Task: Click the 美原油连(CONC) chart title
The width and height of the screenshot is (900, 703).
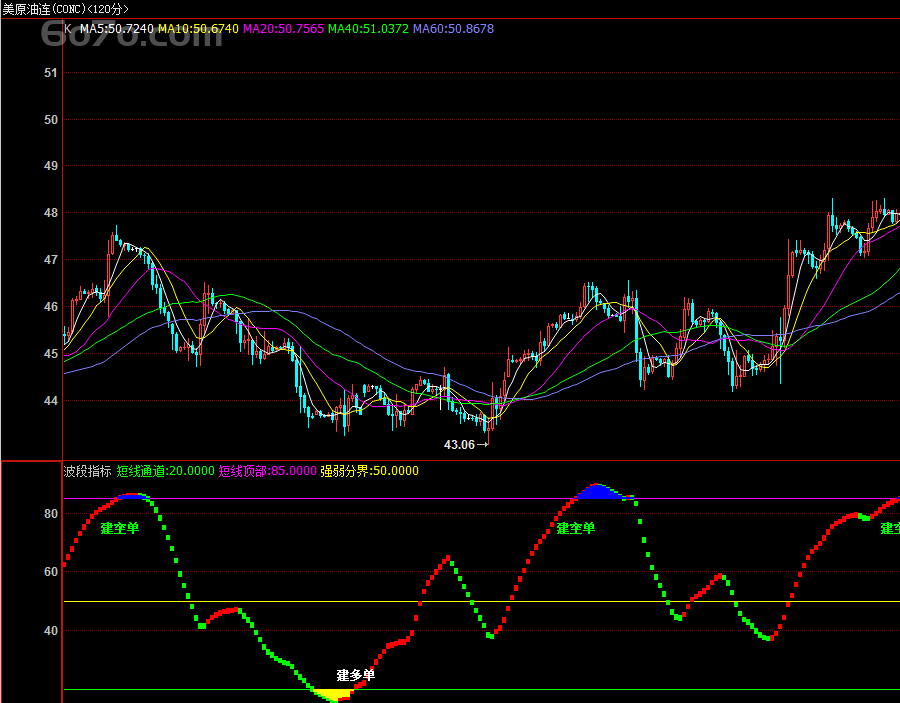Action: [x=65, y=8]
